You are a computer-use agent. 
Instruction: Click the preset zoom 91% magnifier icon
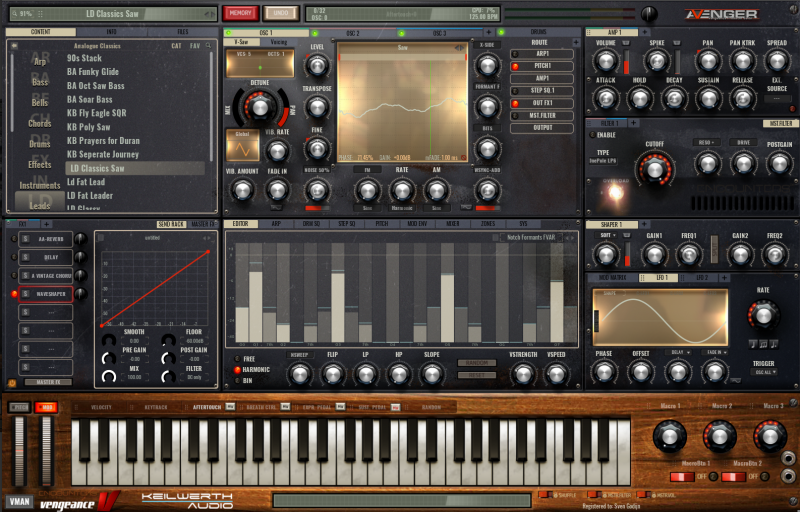click(14, 14)
